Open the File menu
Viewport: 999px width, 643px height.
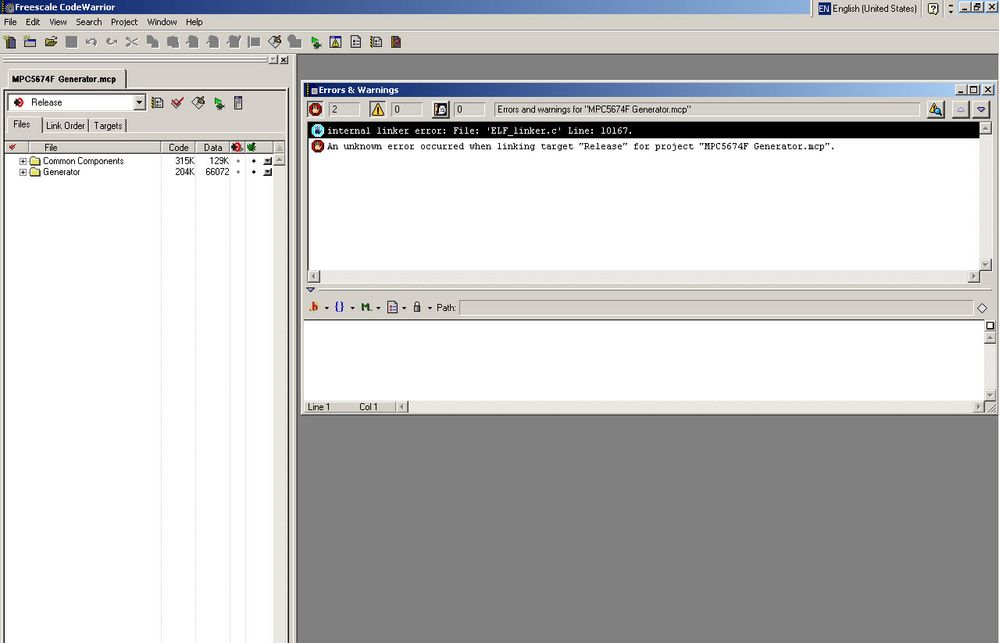[10, 22]
